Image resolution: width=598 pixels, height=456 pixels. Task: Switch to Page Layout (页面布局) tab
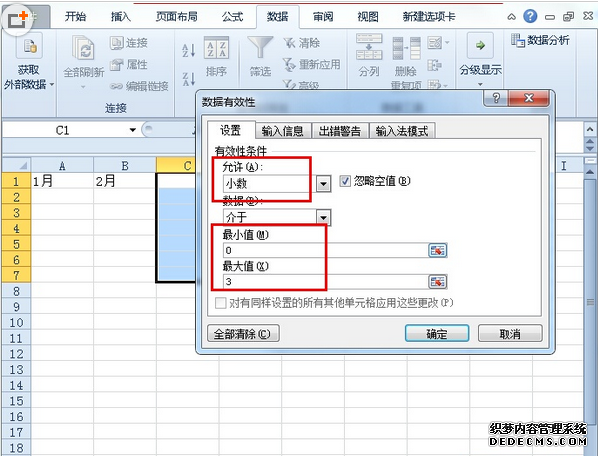coord(177,17)
